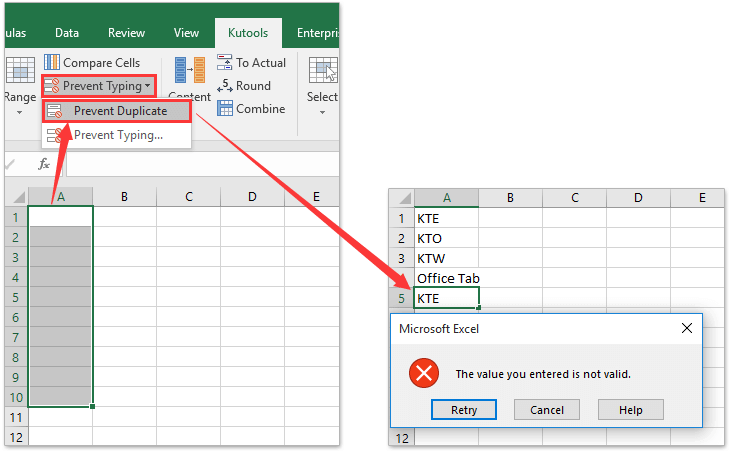Click the red error icon in dialog
The image size is (731, 455).
[x=424, y=374]
